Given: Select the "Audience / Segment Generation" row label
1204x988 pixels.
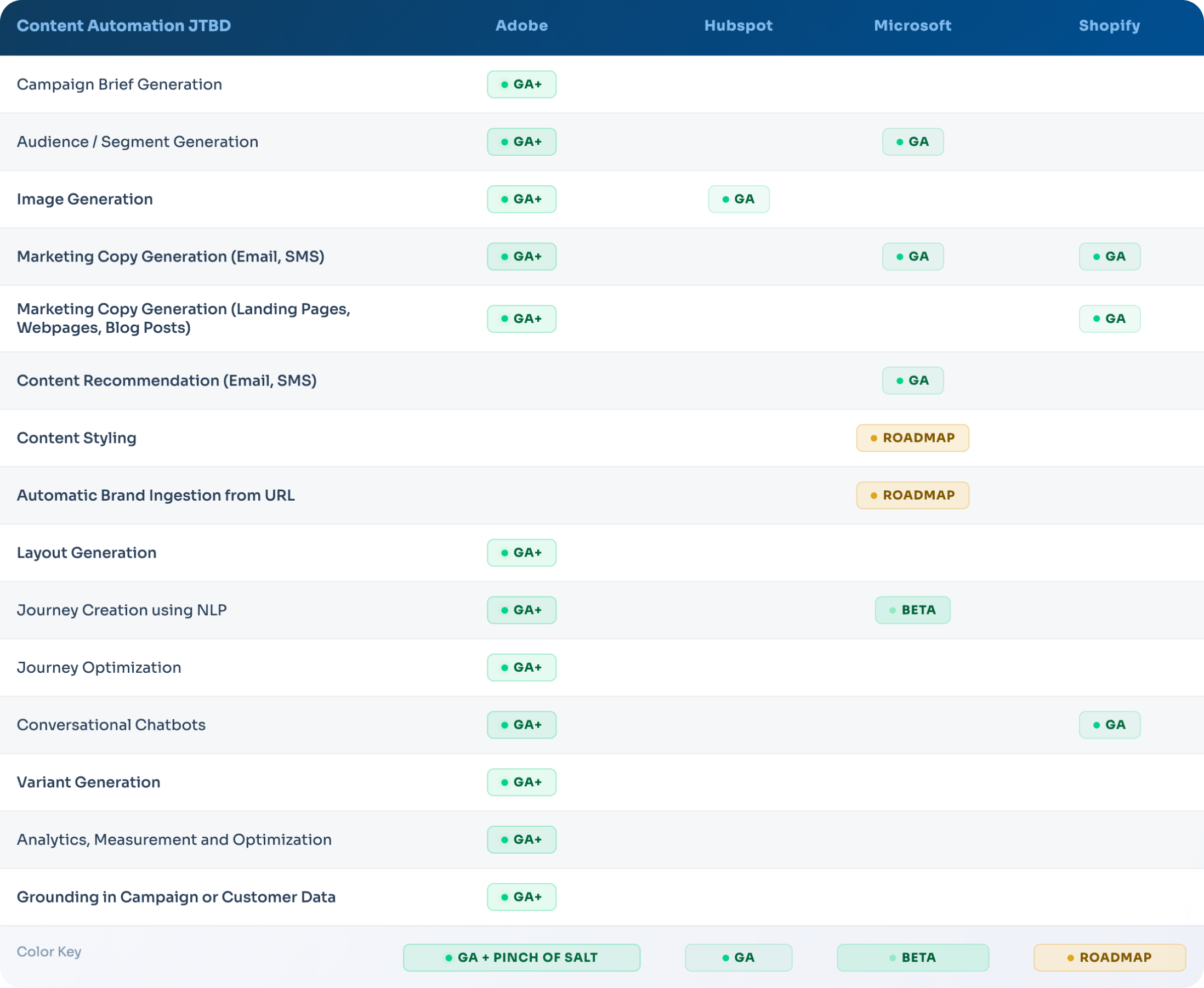Looking at the screenshot, I should [138, 141].
